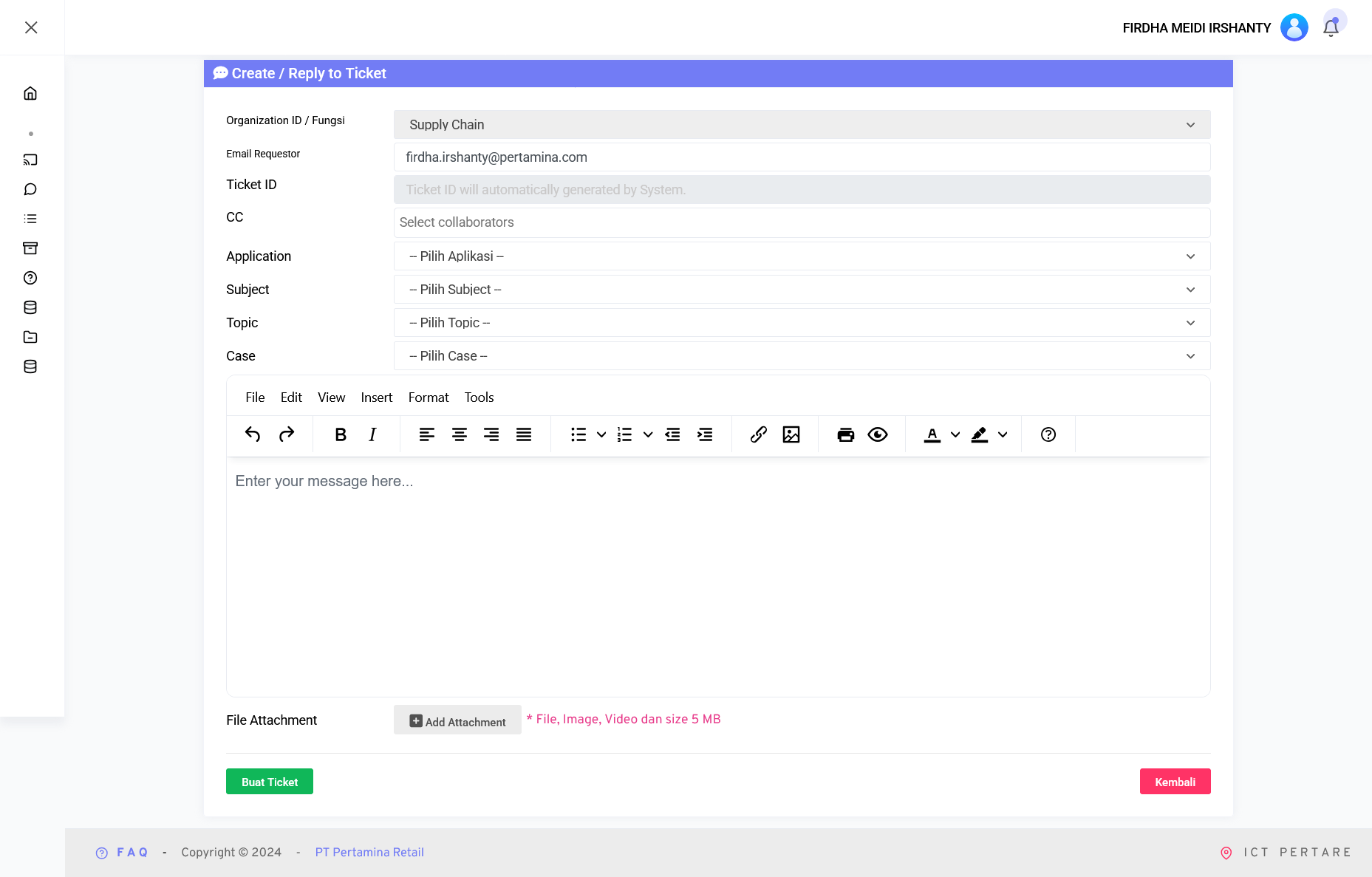Open the numbered list style dropdown arrow
The height and width of the screenshot is (877, 1372).
tap(648, 434)
